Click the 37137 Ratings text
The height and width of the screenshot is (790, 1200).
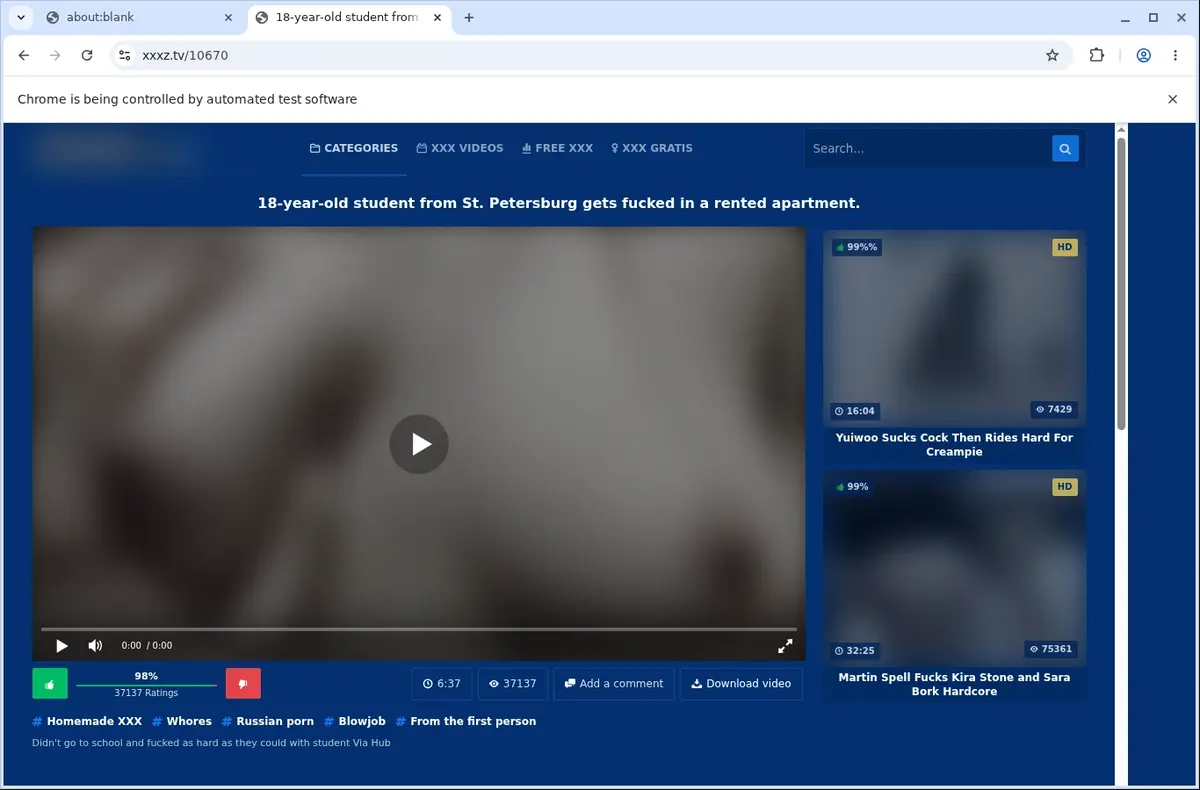pyautogui.click(x=146, y=693)
